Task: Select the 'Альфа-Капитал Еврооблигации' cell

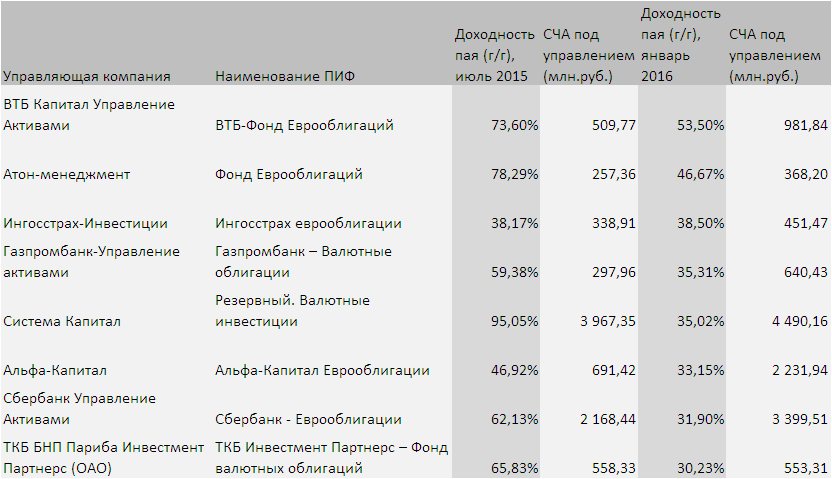Action: click(x=323, y=371)
